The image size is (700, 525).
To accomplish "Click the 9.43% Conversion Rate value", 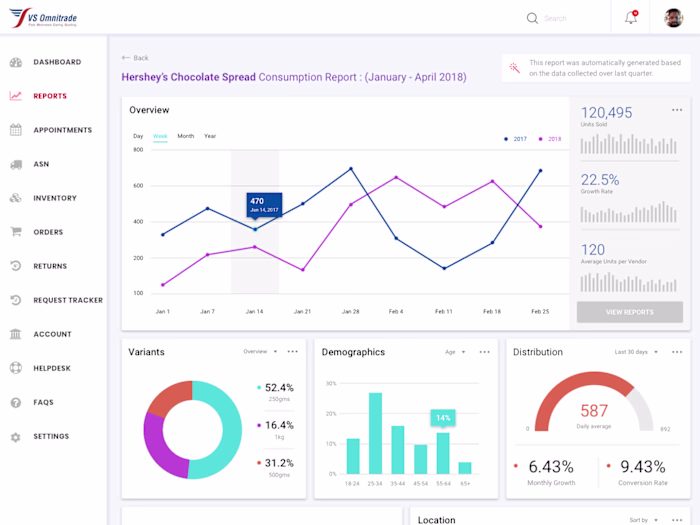I will pyautogui.click(x=643, y=467).
